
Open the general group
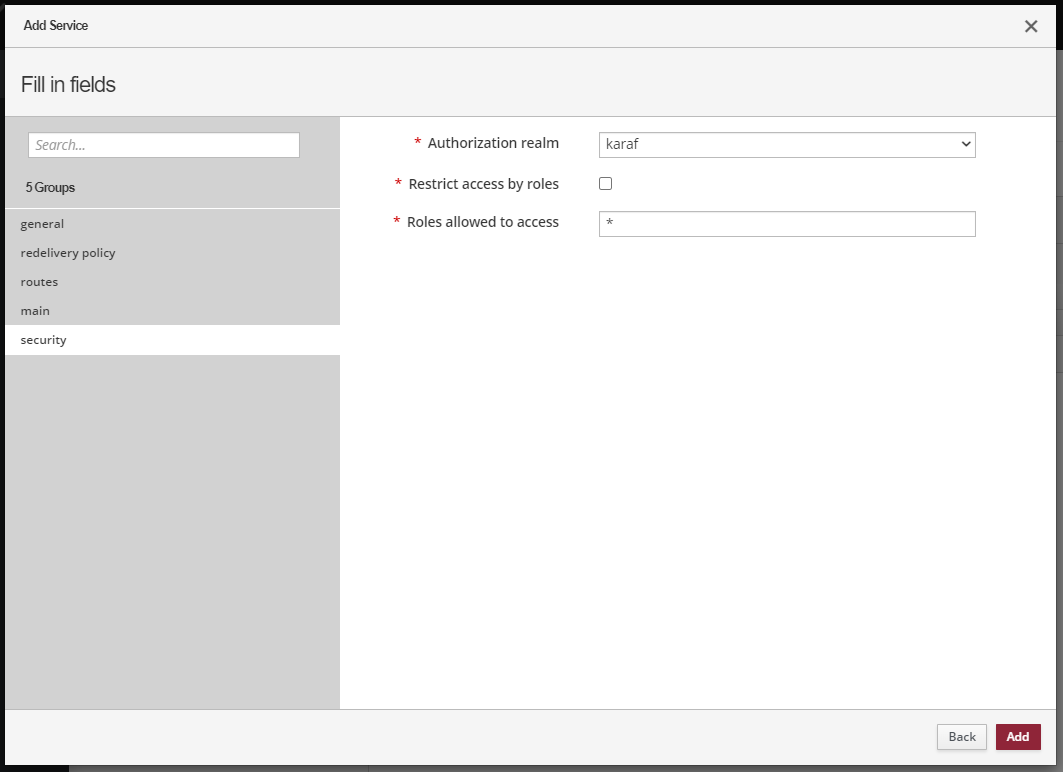(42, 224)
